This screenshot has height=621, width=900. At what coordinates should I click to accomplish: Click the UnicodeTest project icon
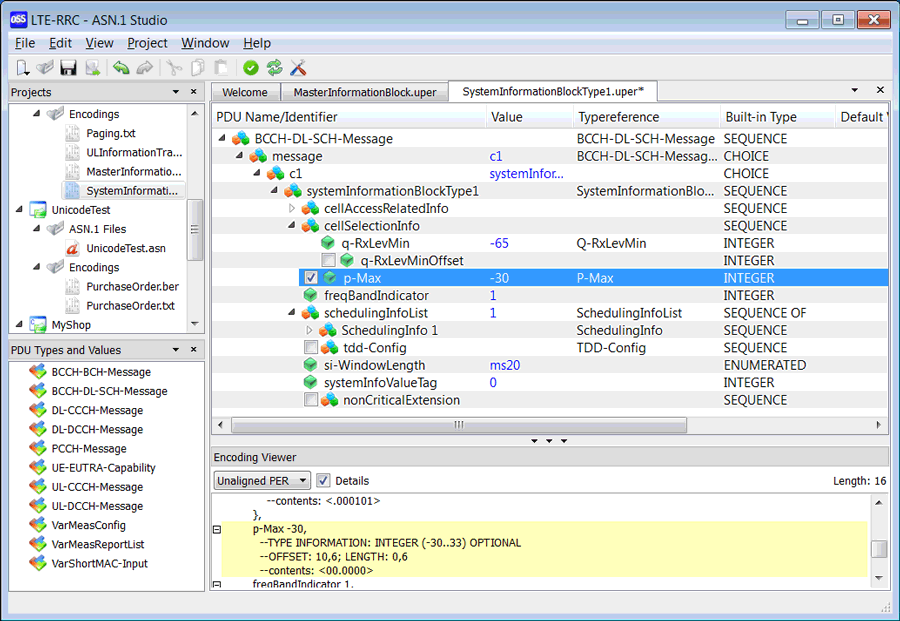(x=38, y=209)
